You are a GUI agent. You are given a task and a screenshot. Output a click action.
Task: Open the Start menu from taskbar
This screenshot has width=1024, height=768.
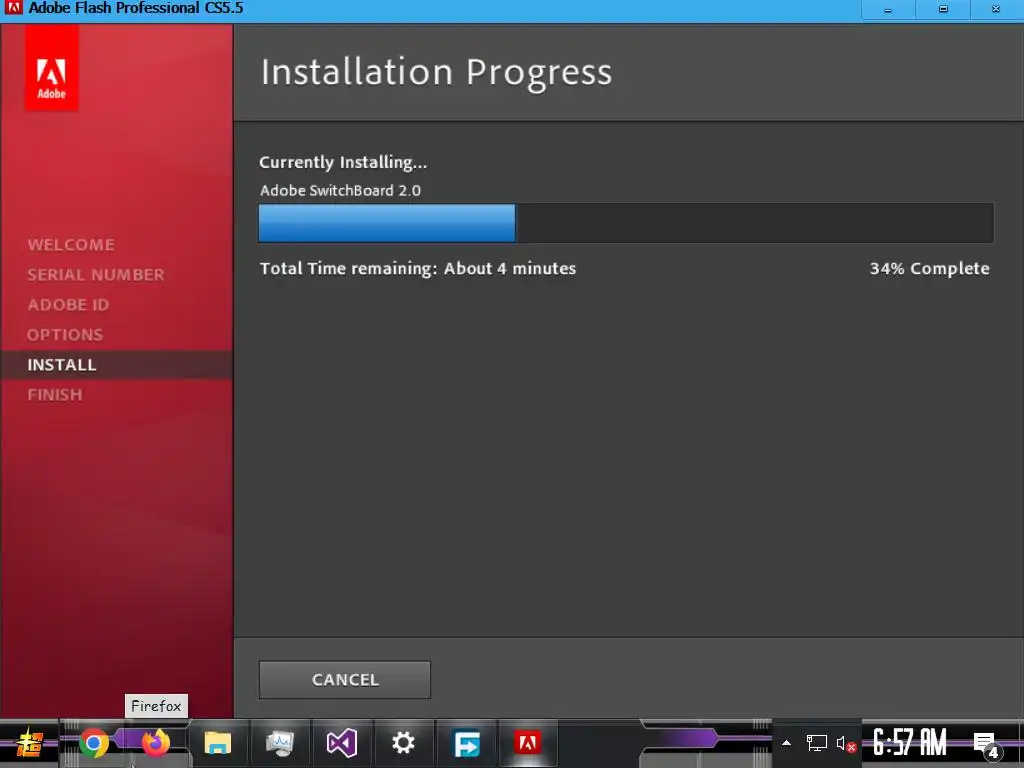click(x=29, y=744)
